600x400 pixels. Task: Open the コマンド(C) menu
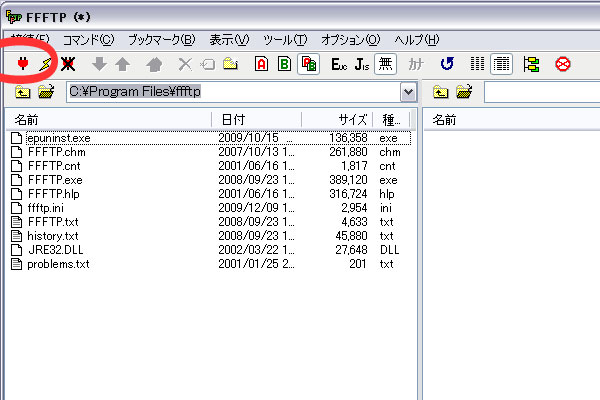88,40
